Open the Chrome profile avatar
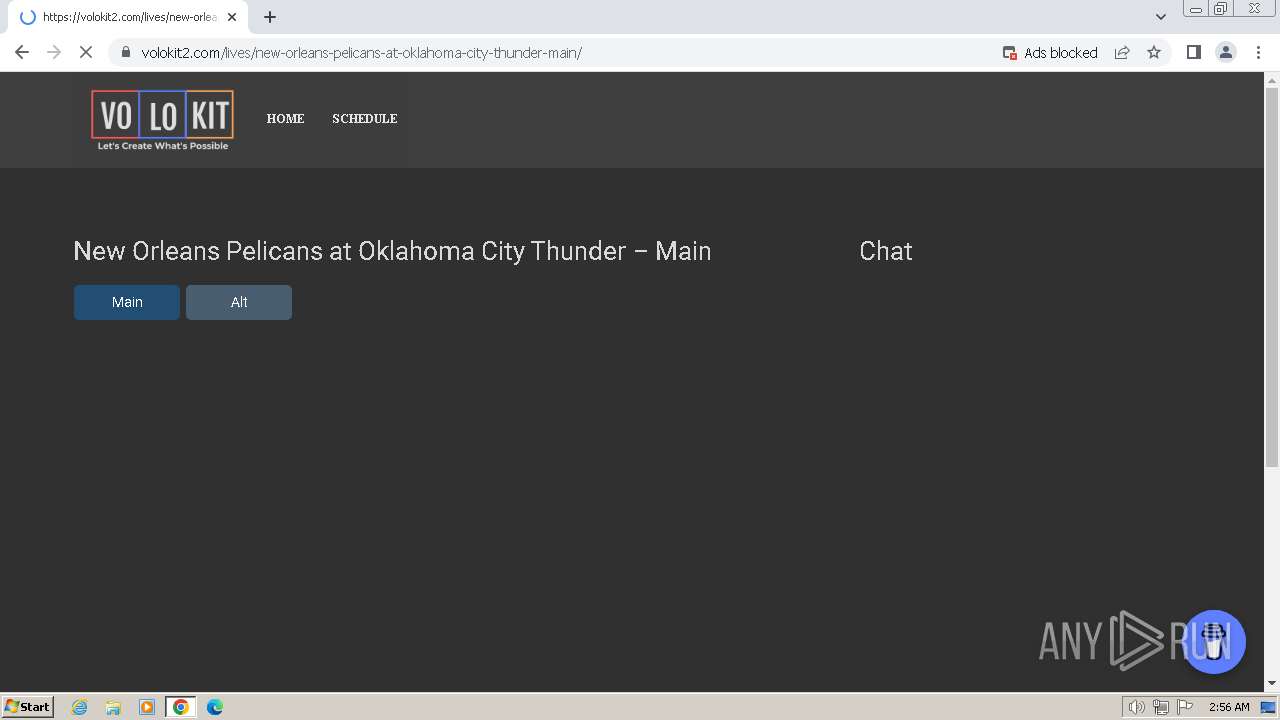The image size is (1280, 720). pos(1225,52)
